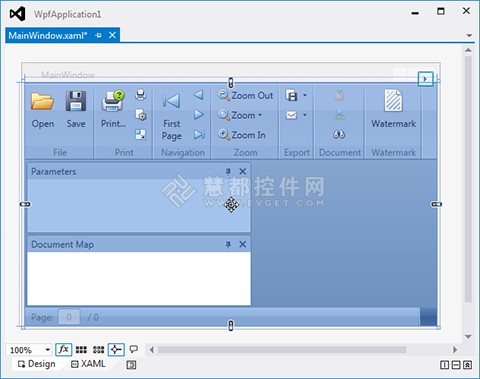
Task: Click the top margin anchor handle
Action: point(231,83)
